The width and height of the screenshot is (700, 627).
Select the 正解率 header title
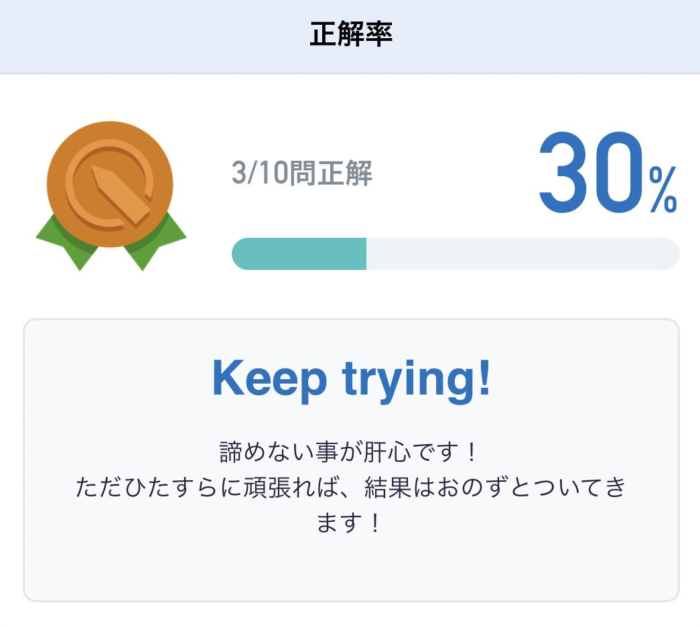click(351, 34)
